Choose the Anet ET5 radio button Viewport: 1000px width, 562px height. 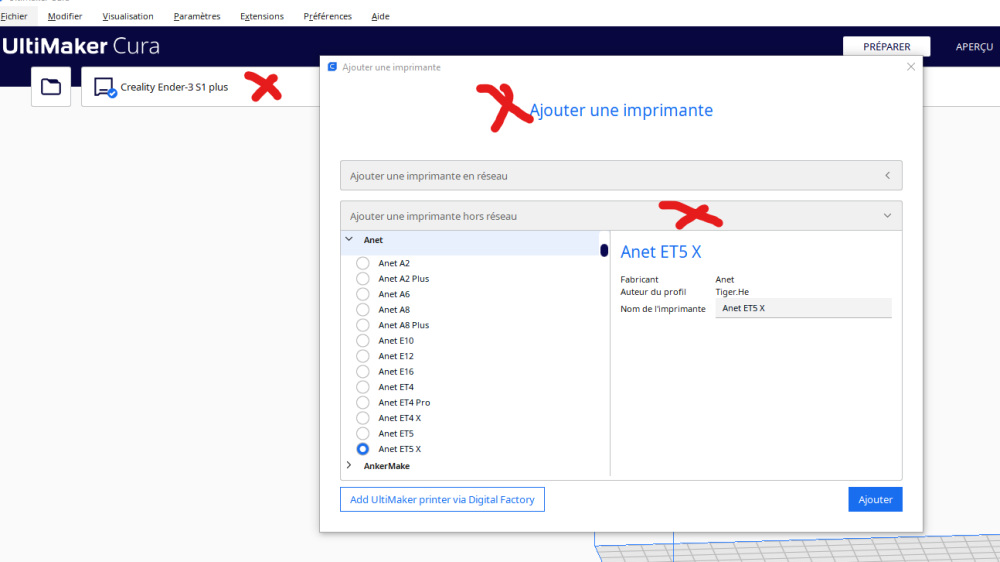363,434
